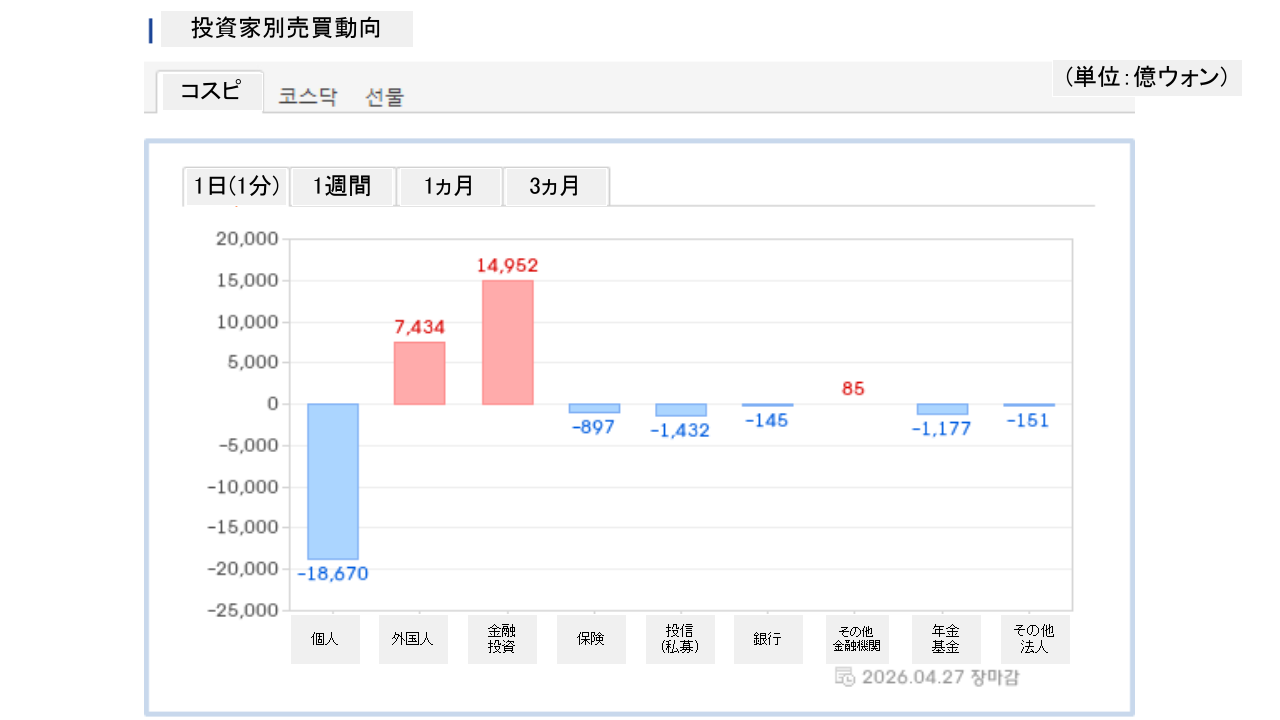
Task: Click the 金融投資 bar showing 14,952
Action: [508, 342]
